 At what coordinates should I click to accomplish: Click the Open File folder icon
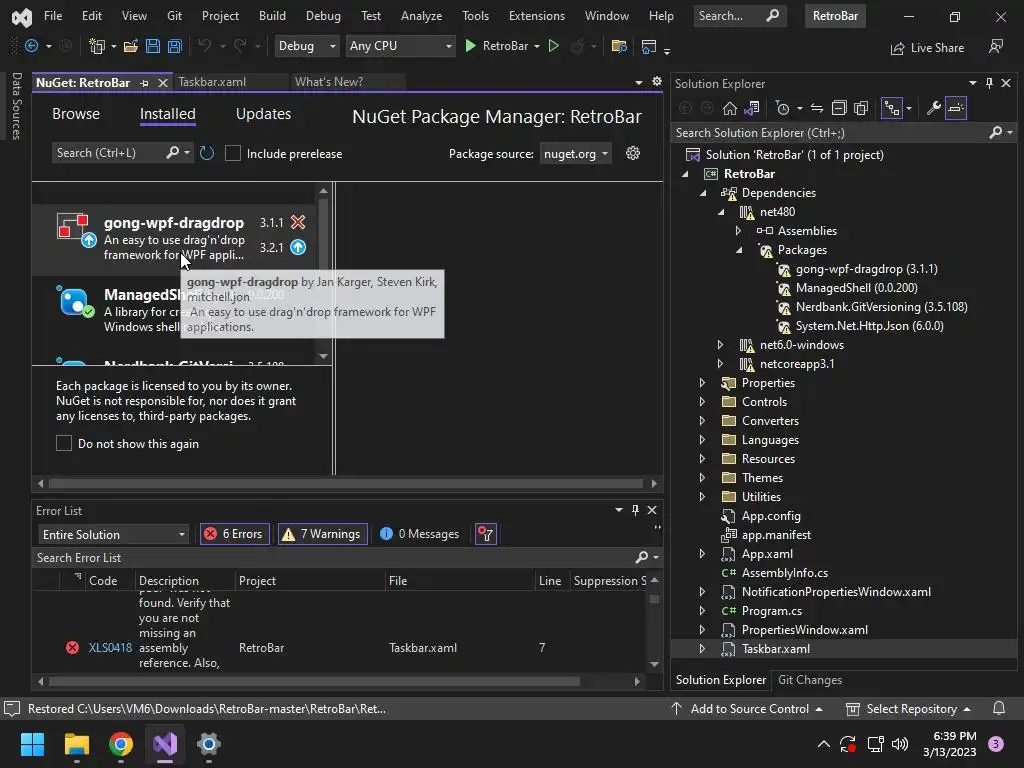(131, 46)
